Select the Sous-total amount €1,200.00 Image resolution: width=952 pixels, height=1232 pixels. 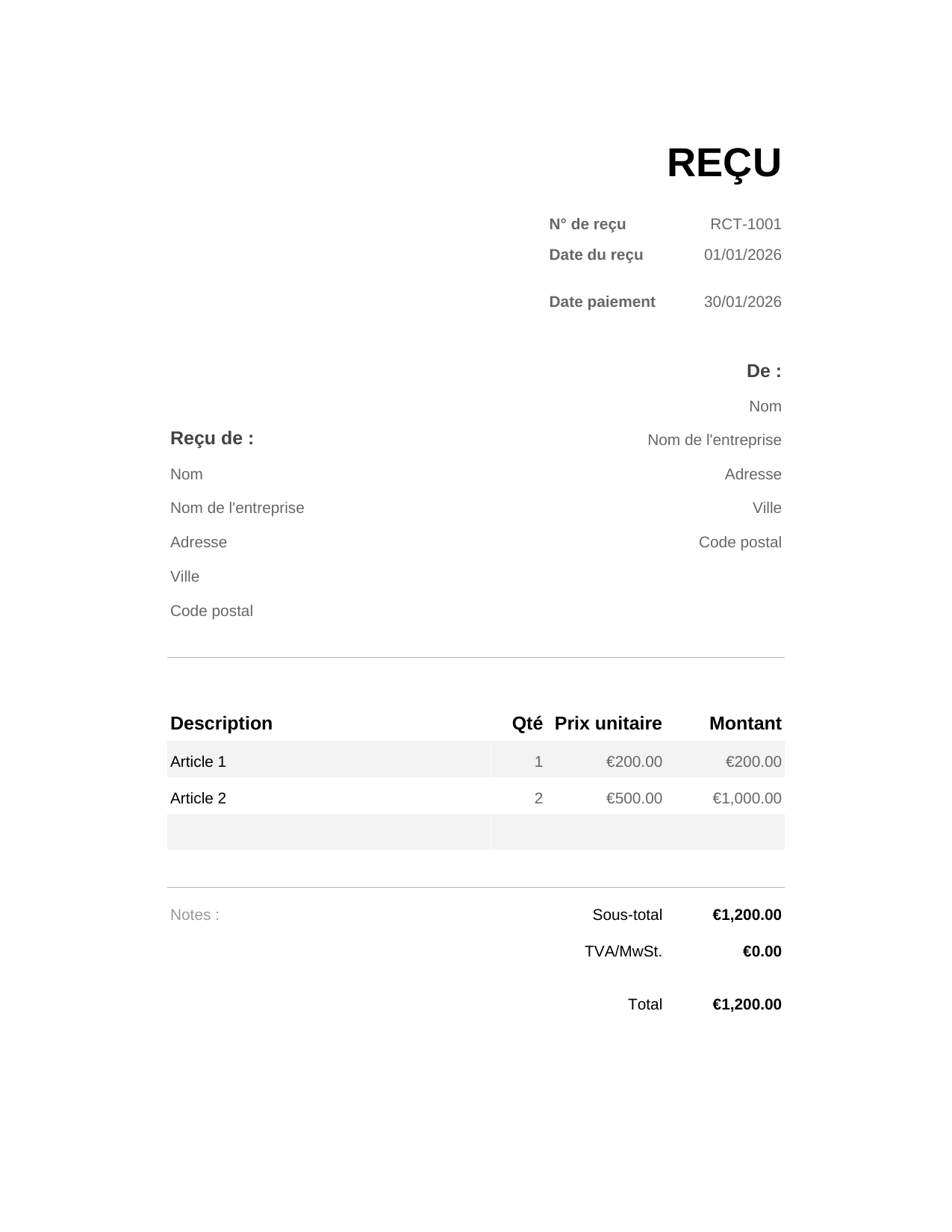click(747, 915)
